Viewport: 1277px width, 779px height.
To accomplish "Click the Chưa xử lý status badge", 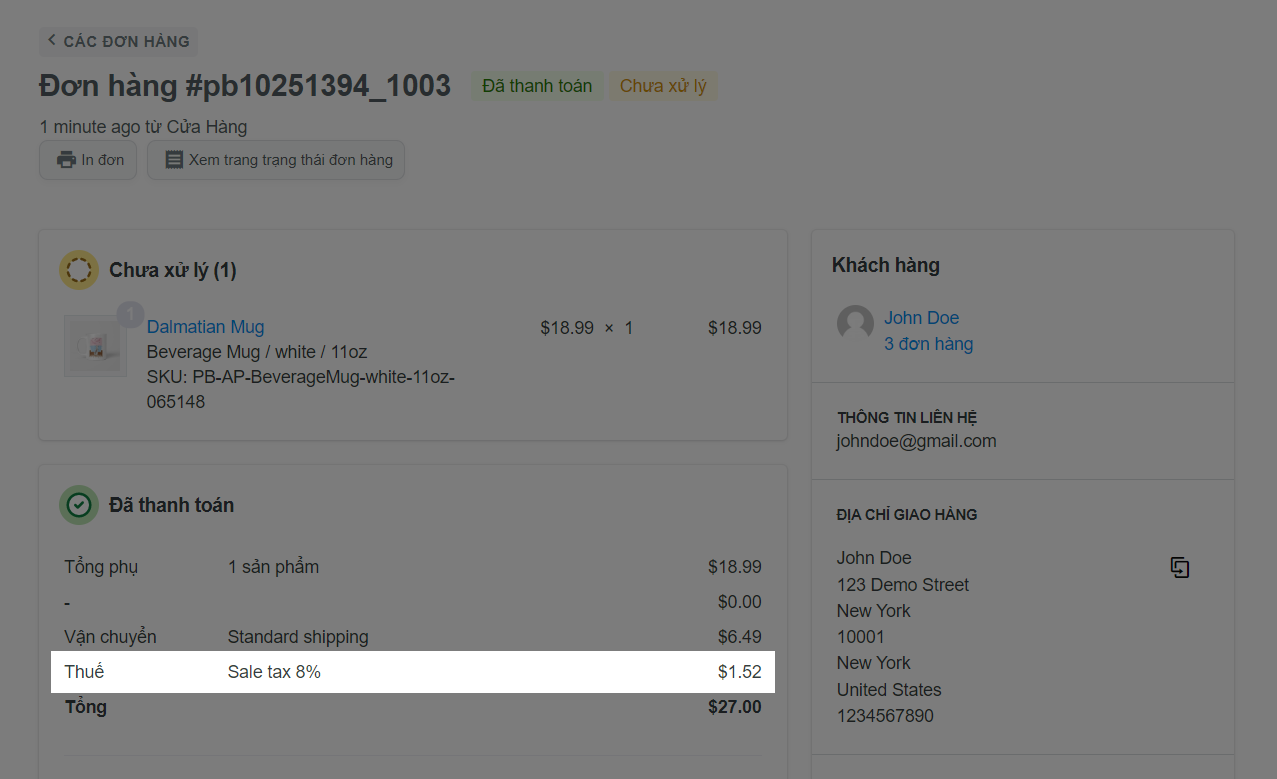I will coord(663,86).
